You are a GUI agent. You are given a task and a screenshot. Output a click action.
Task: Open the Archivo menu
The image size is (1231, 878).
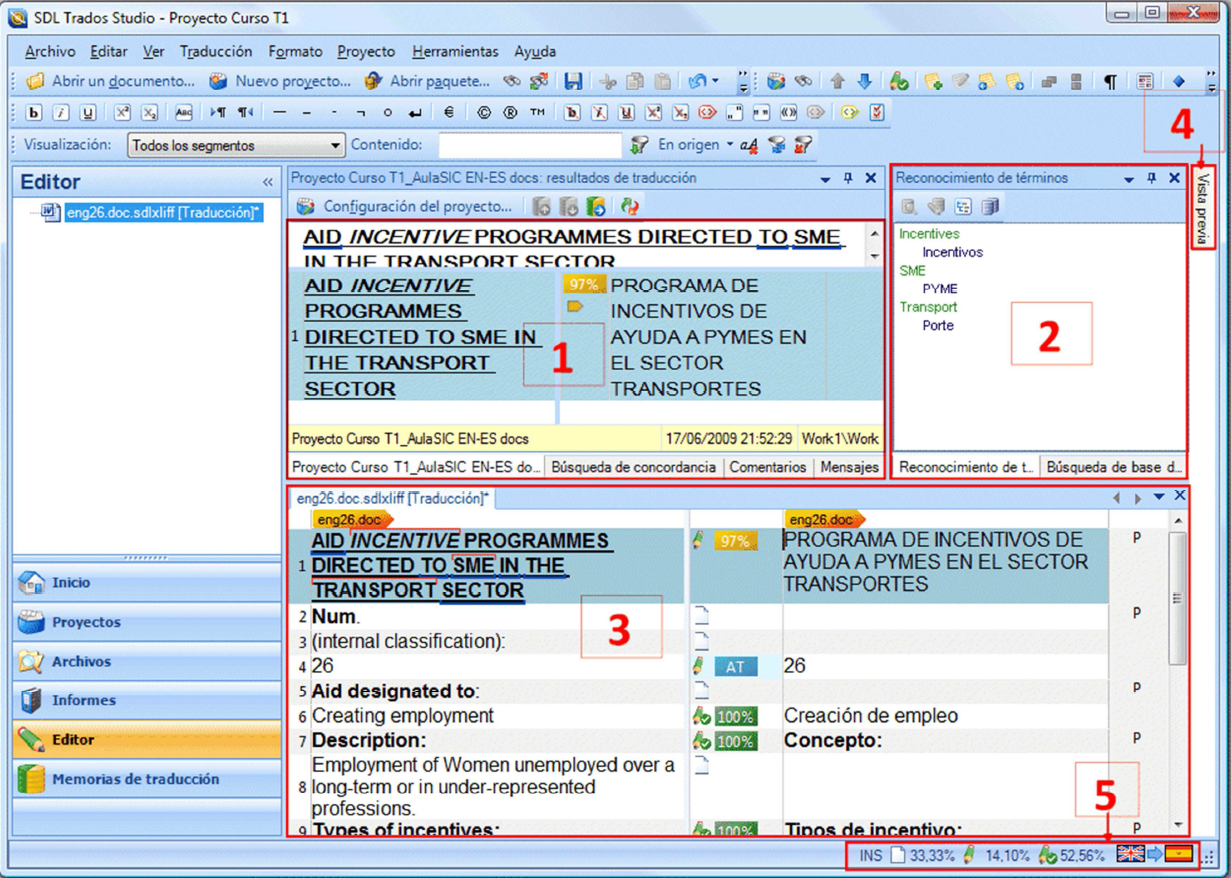pos(50,51)
